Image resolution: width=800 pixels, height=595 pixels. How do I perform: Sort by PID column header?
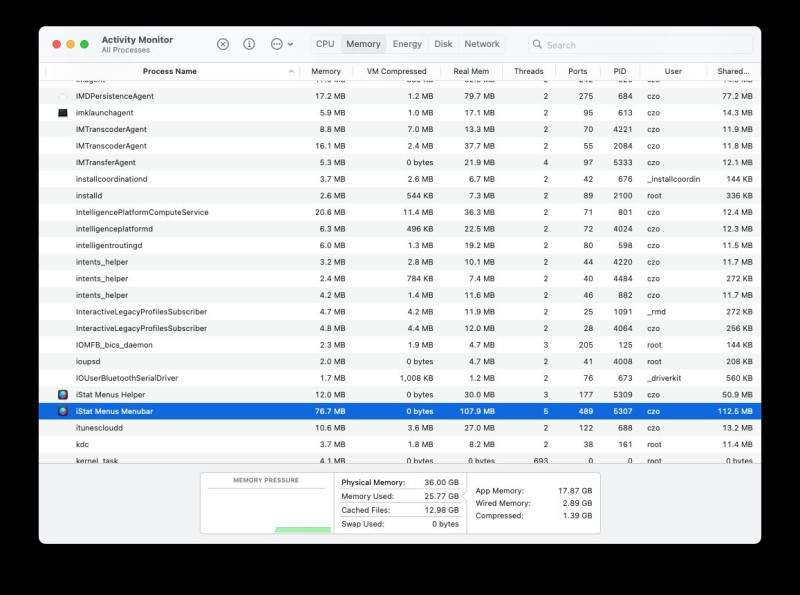620,71
